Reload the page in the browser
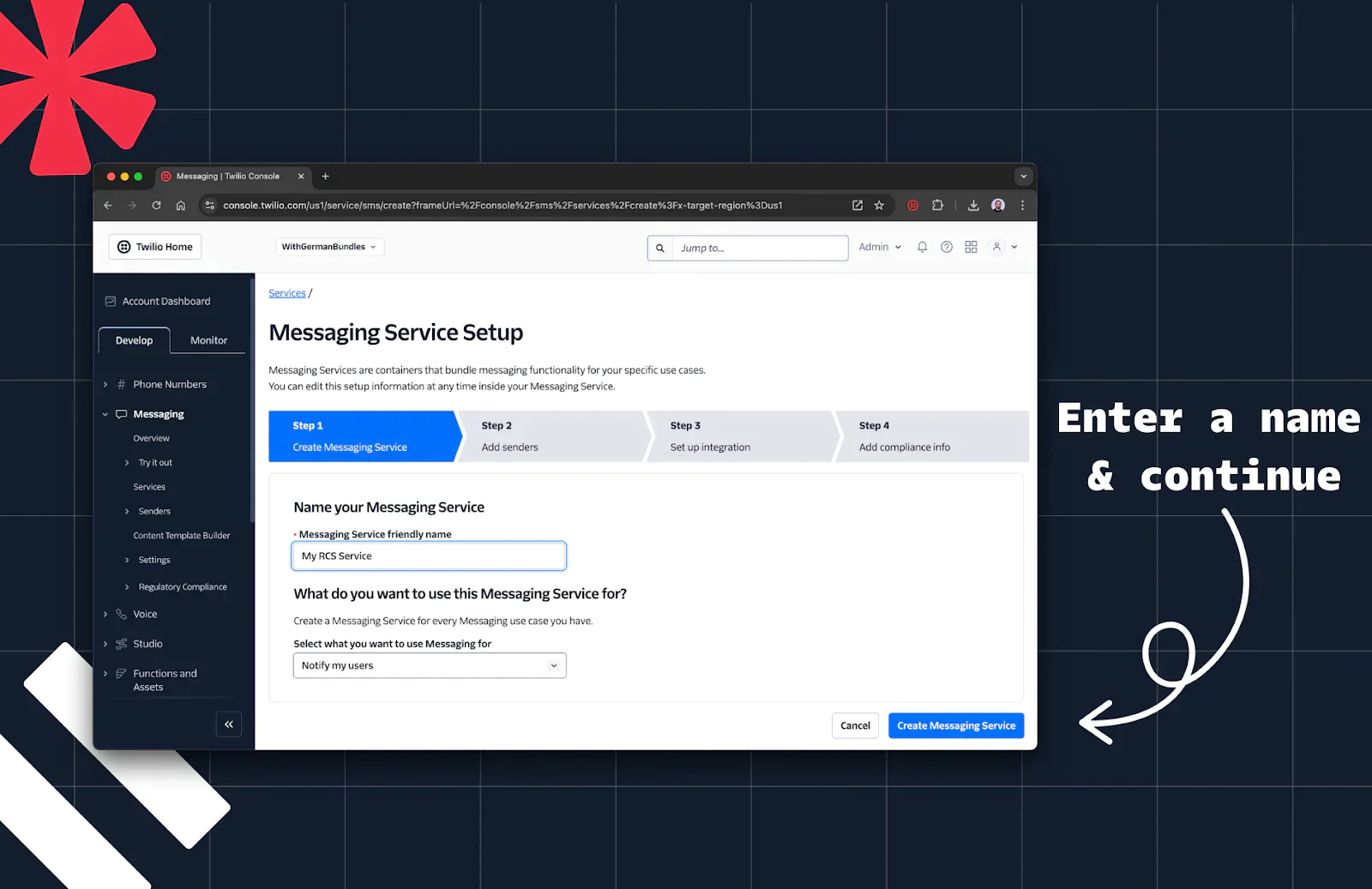 (x=156, y=206)
